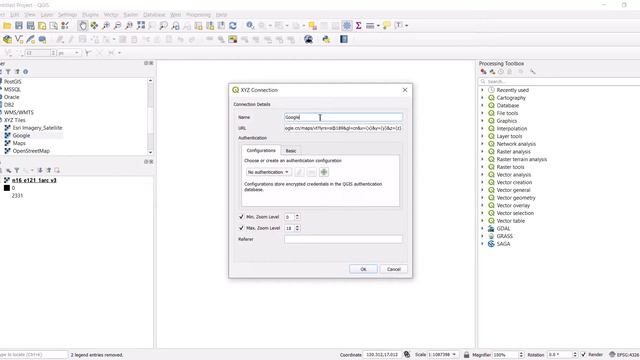Open the Raster menu
640x360 pixels.
(x=131, y=15)
